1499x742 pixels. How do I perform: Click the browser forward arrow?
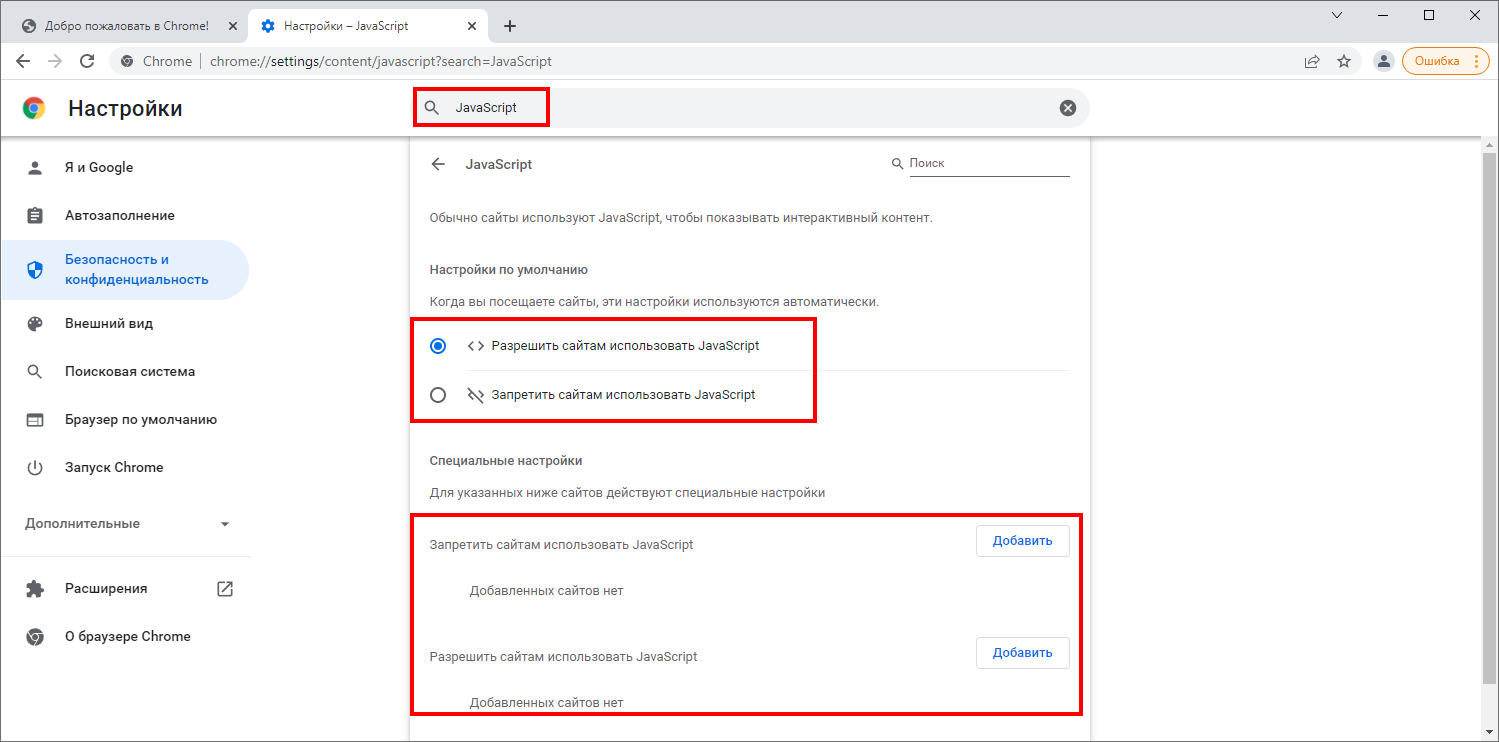55,61
